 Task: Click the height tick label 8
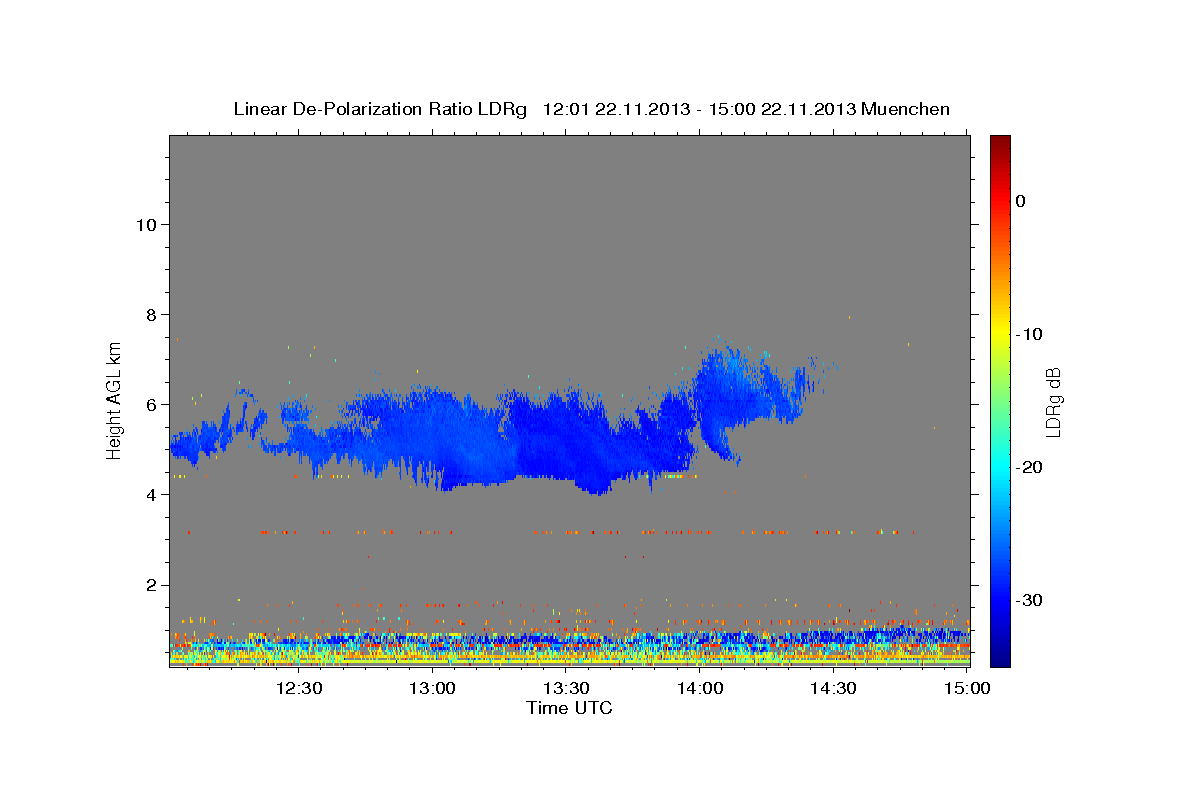point(150,314)
